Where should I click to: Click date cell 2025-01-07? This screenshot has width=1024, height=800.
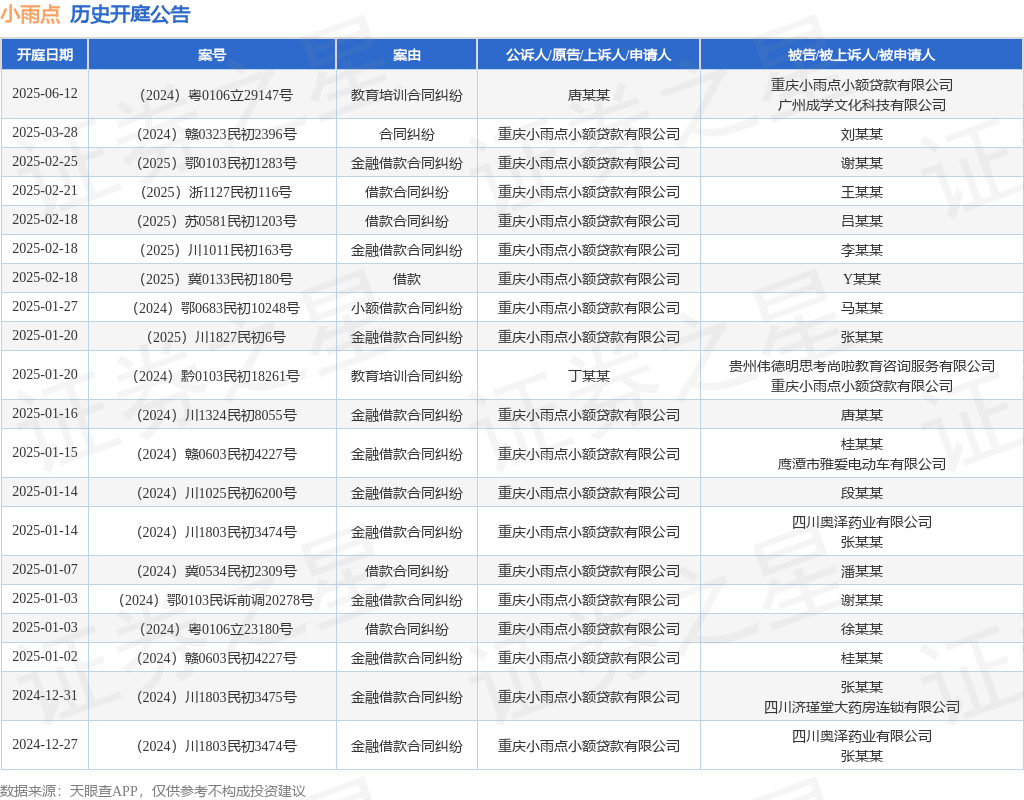pos(44,569)
